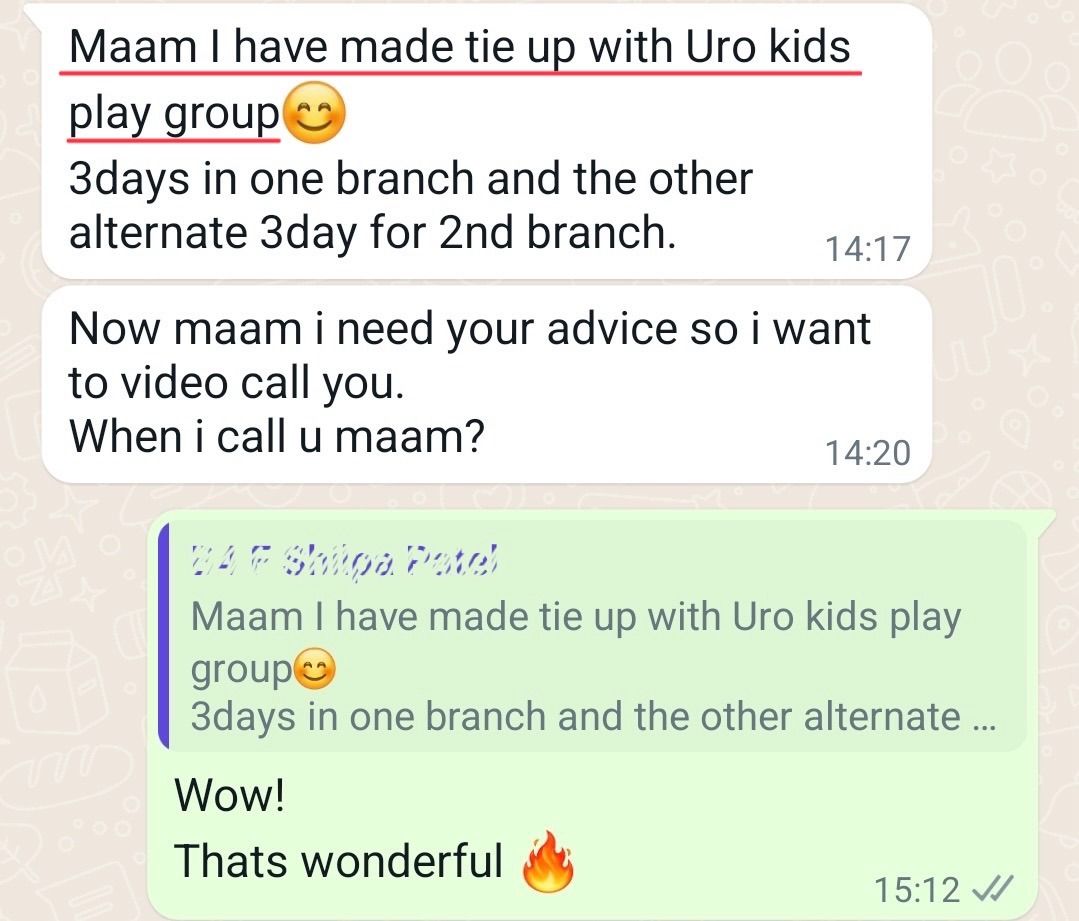Select the 'Now maam i need your advice' message
Image resolution: width=1079 pixels, height=921 pixels.
pos(487,385)
